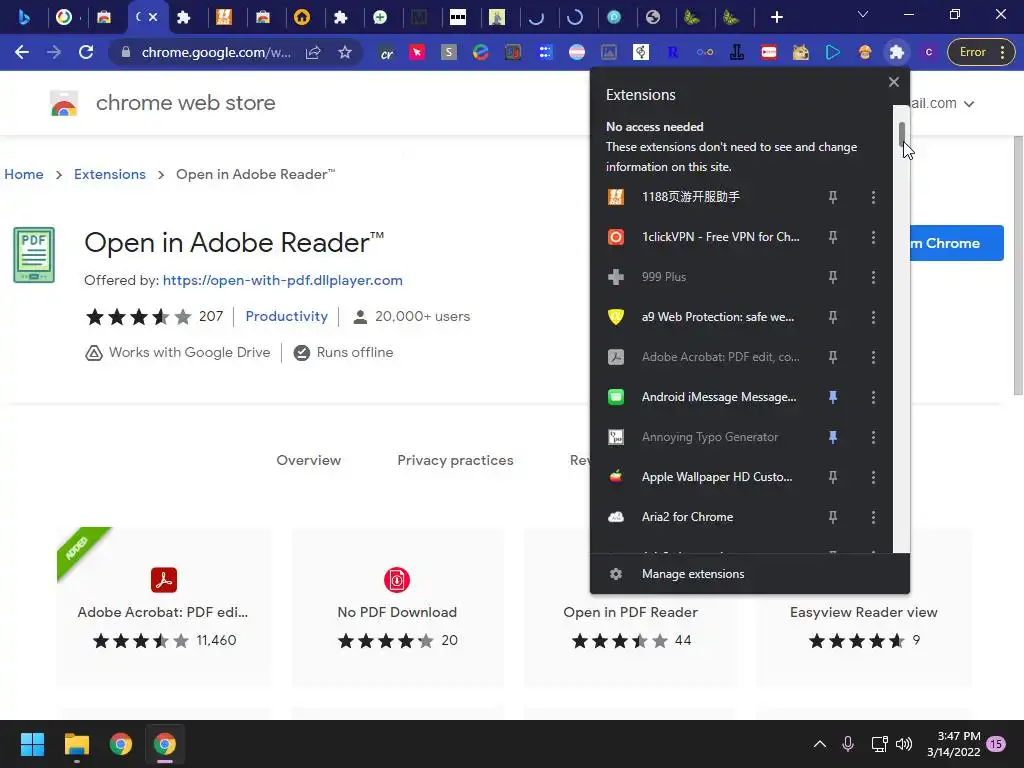This screenshot has height=768, width=1024.
Task: Open more options for Adobe Acrobat extension
Action: (873, 357)
